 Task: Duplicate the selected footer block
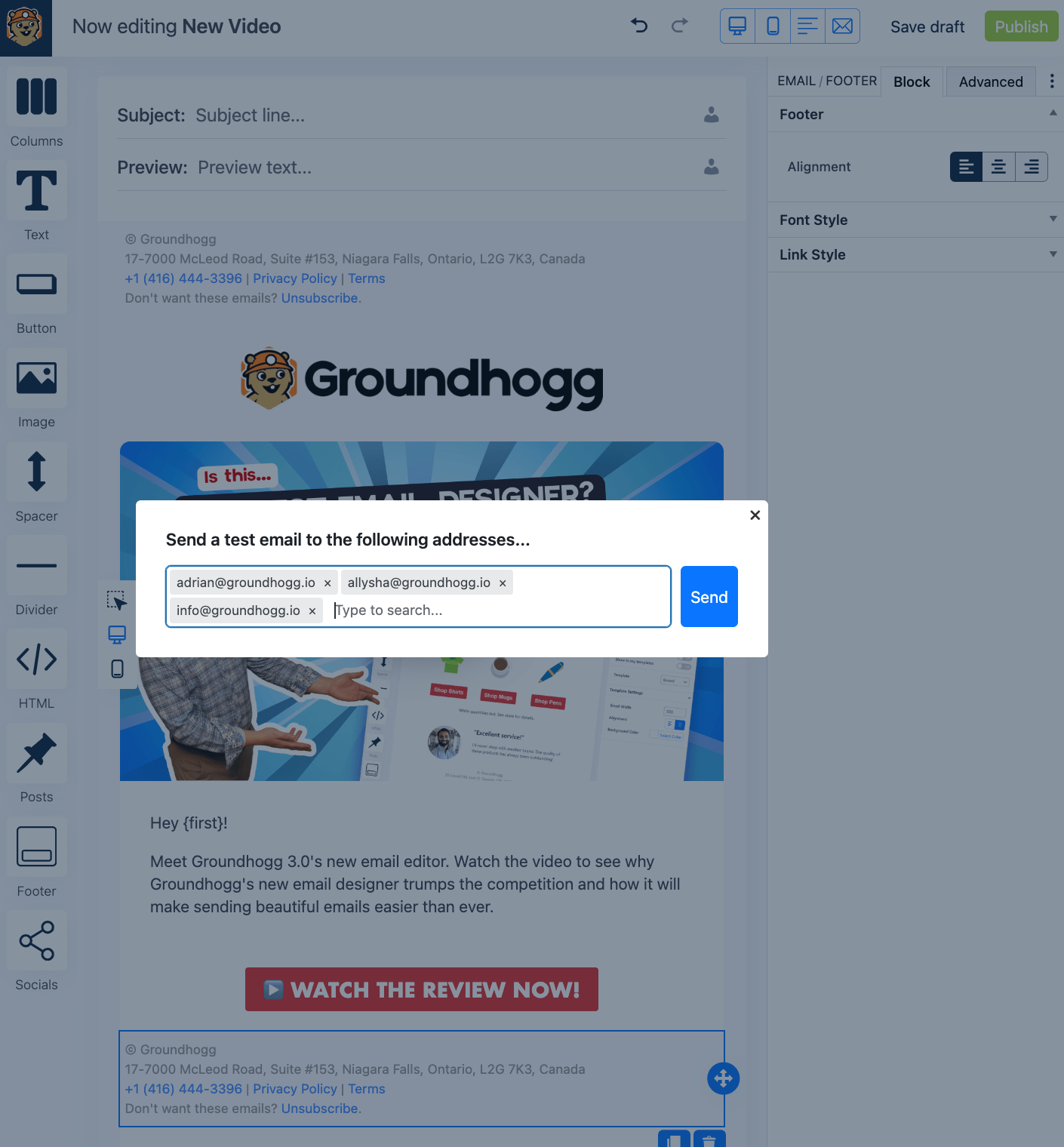[674, 1139]
